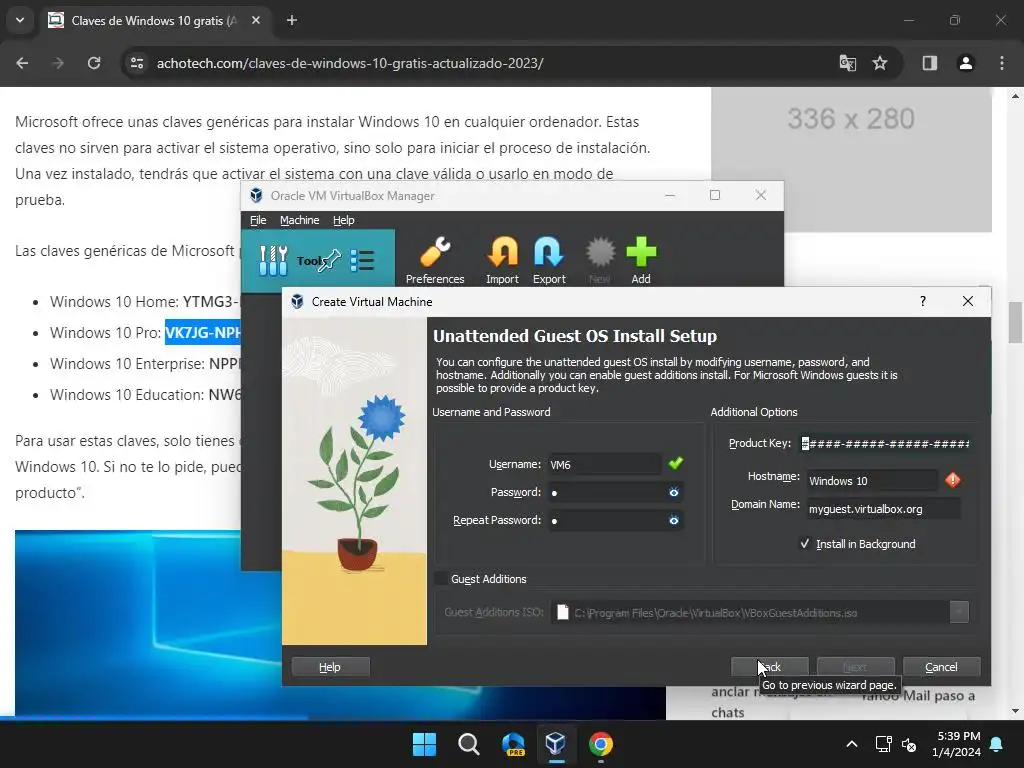The width and height of the screenshot is (1024, 768).
Task: Open VirtualBox from the taskbar
Action: pos(556,744)
